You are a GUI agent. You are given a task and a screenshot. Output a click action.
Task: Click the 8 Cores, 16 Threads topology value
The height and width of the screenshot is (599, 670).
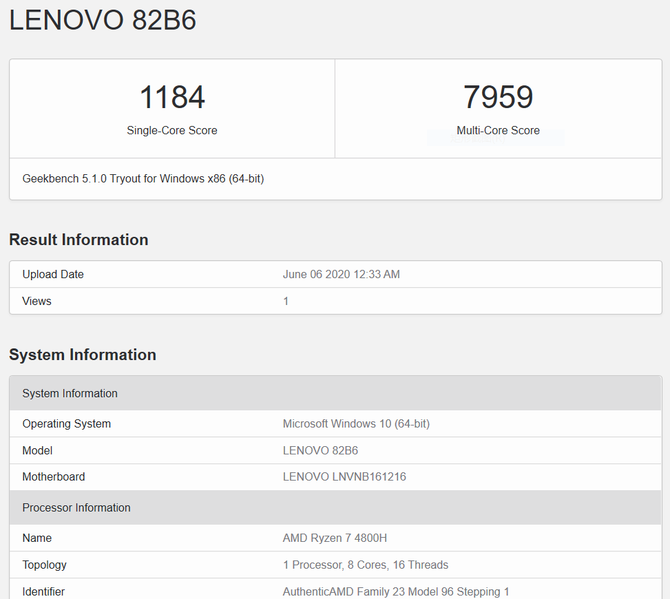[366, 565]
